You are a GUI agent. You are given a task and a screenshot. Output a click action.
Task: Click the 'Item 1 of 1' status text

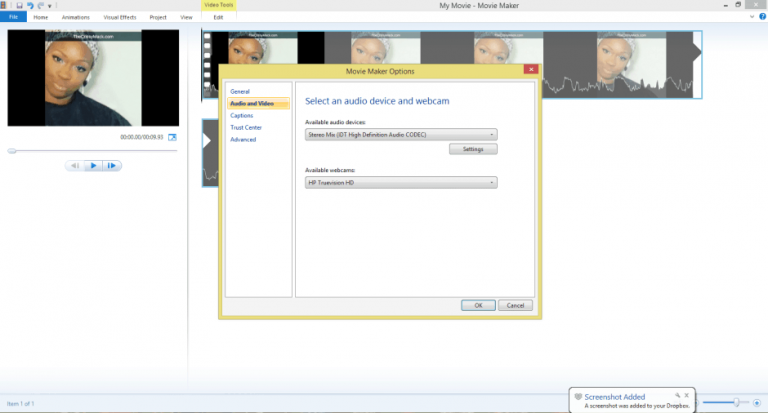point(21,404)
